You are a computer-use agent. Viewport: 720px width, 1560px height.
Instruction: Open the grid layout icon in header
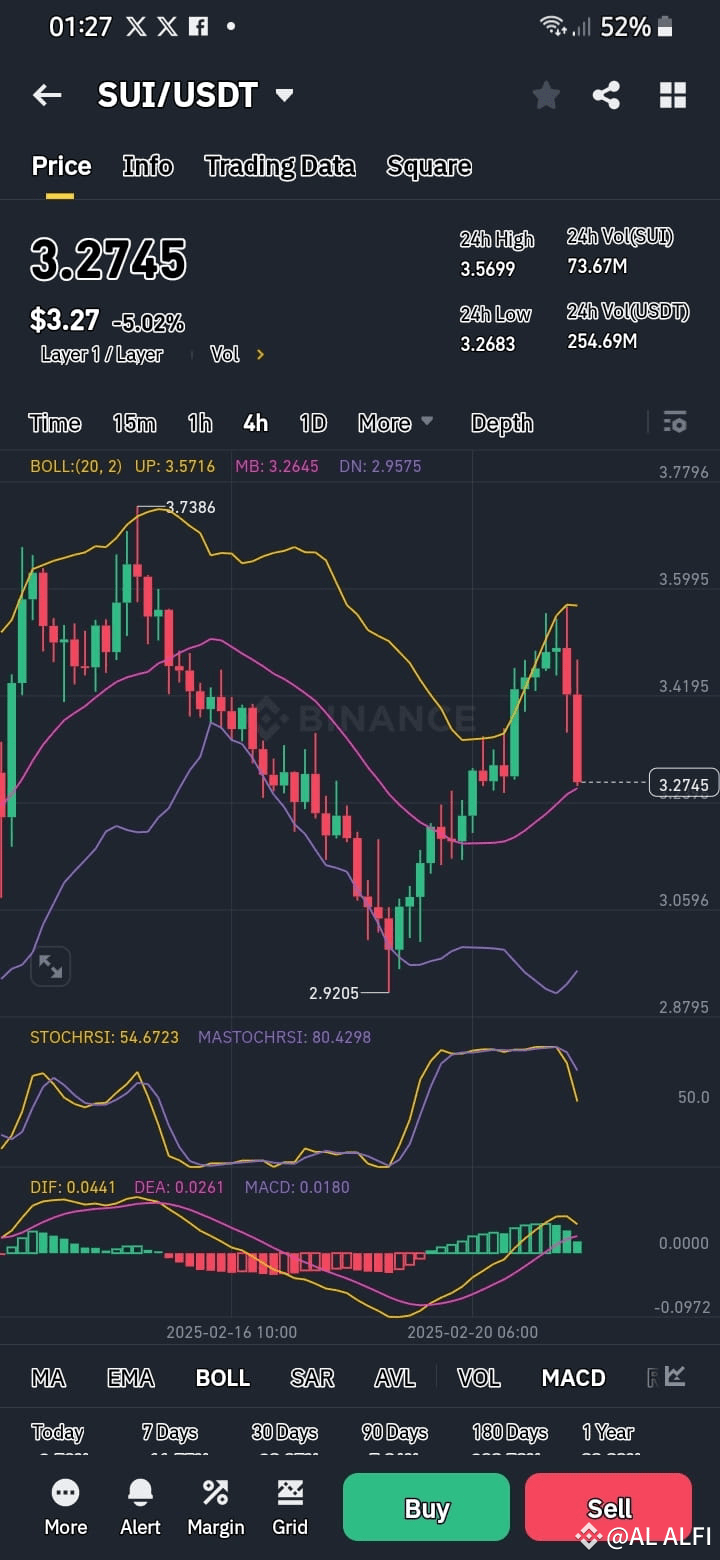coord(673,95)
